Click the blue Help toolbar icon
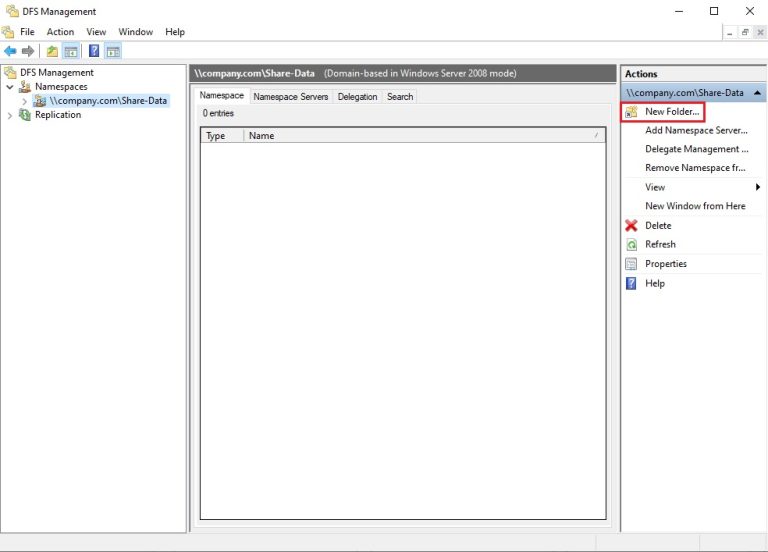 click(x=94, y=51)
